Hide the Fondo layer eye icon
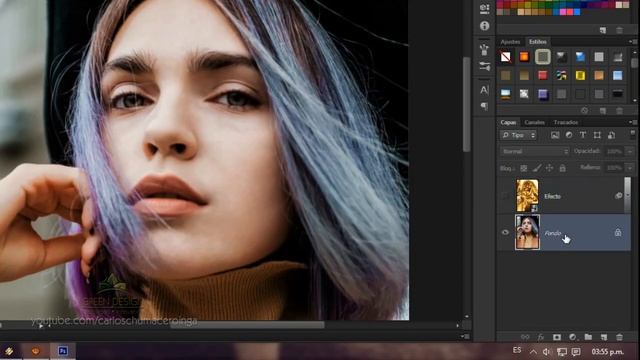This screenshot has width=640, height=360. coord(505,233)
